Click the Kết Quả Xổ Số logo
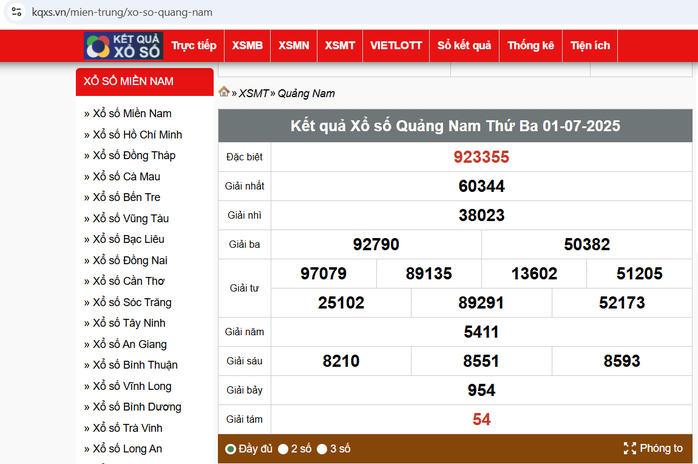 point(121,46)
